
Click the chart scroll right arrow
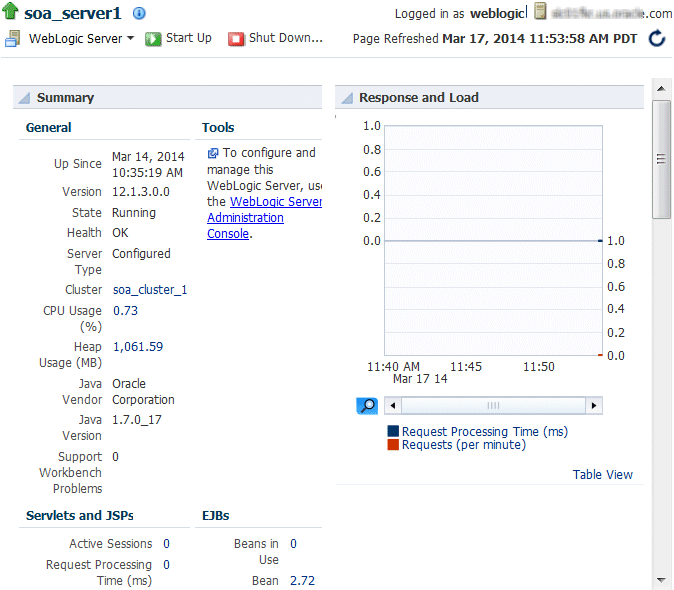(594, 406)
